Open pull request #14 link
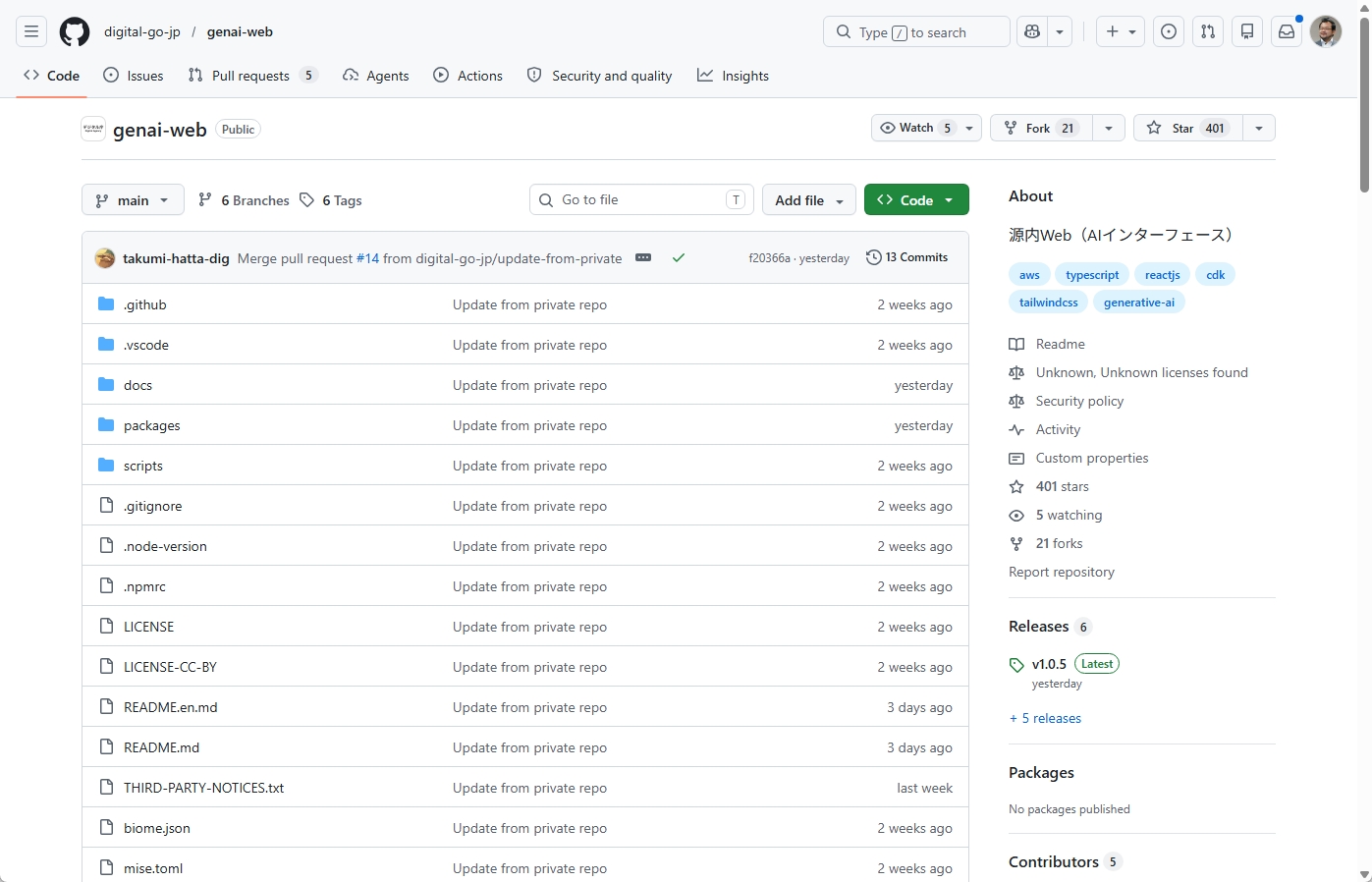Viewport: 1372px width, 882px height. [367, 258]
